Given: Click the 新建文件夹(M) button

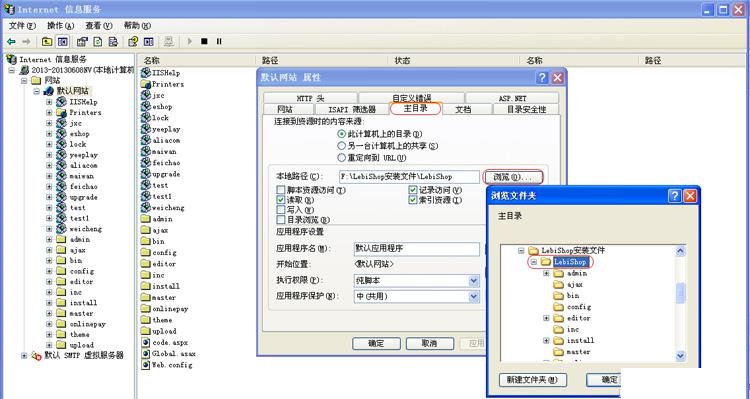Looking at the screenshot, I should tap(532, 379).
